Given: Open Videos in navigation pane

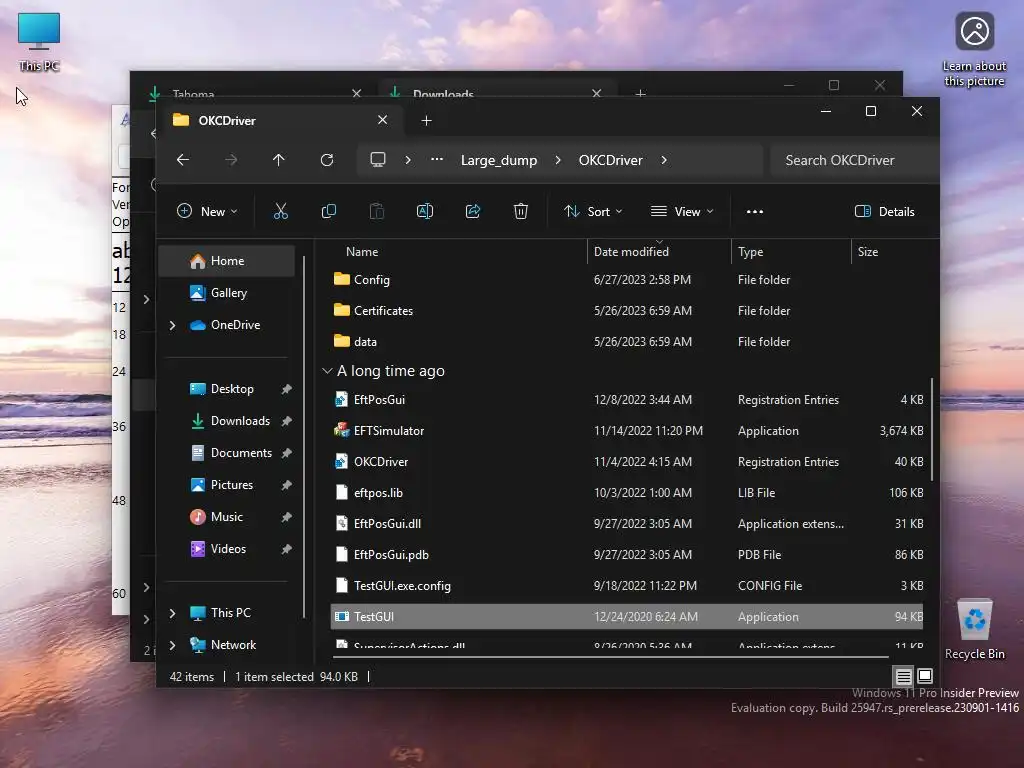Looking at the screenshot, I should tap(227, 549).
